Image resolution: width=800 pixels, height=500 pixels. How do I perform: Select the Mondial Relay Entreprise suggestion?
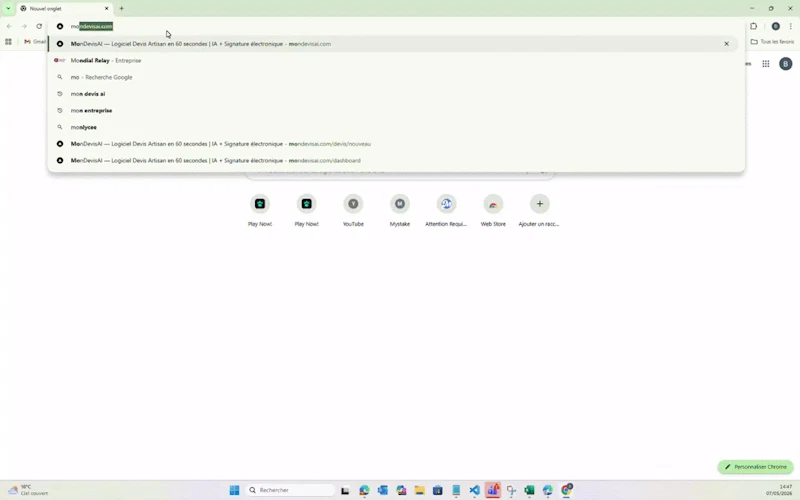pos(393,60)
